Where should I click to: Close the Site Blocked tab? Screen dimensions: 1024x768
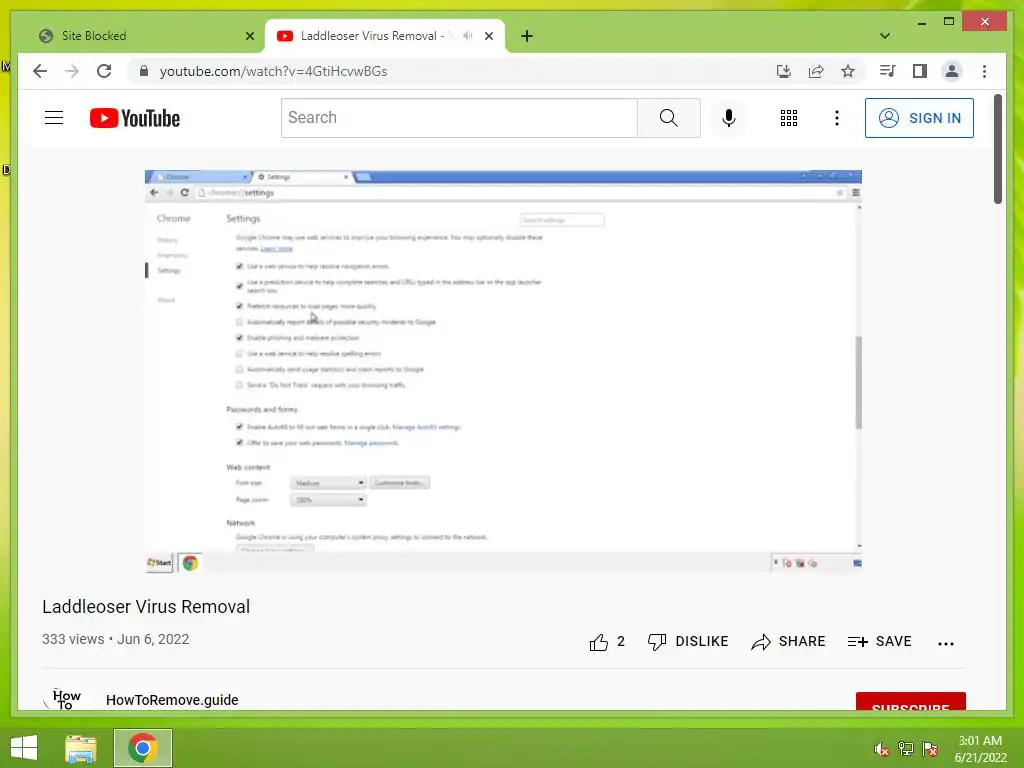[x=249, y=36]
